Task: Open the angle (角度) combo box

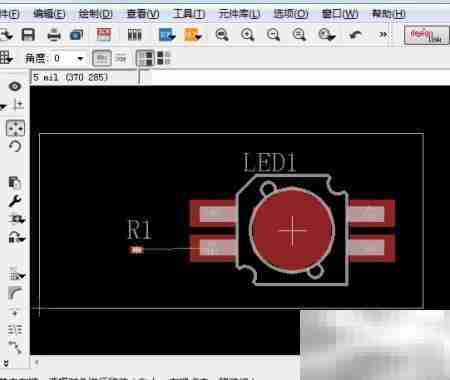Action: [69, 59]
